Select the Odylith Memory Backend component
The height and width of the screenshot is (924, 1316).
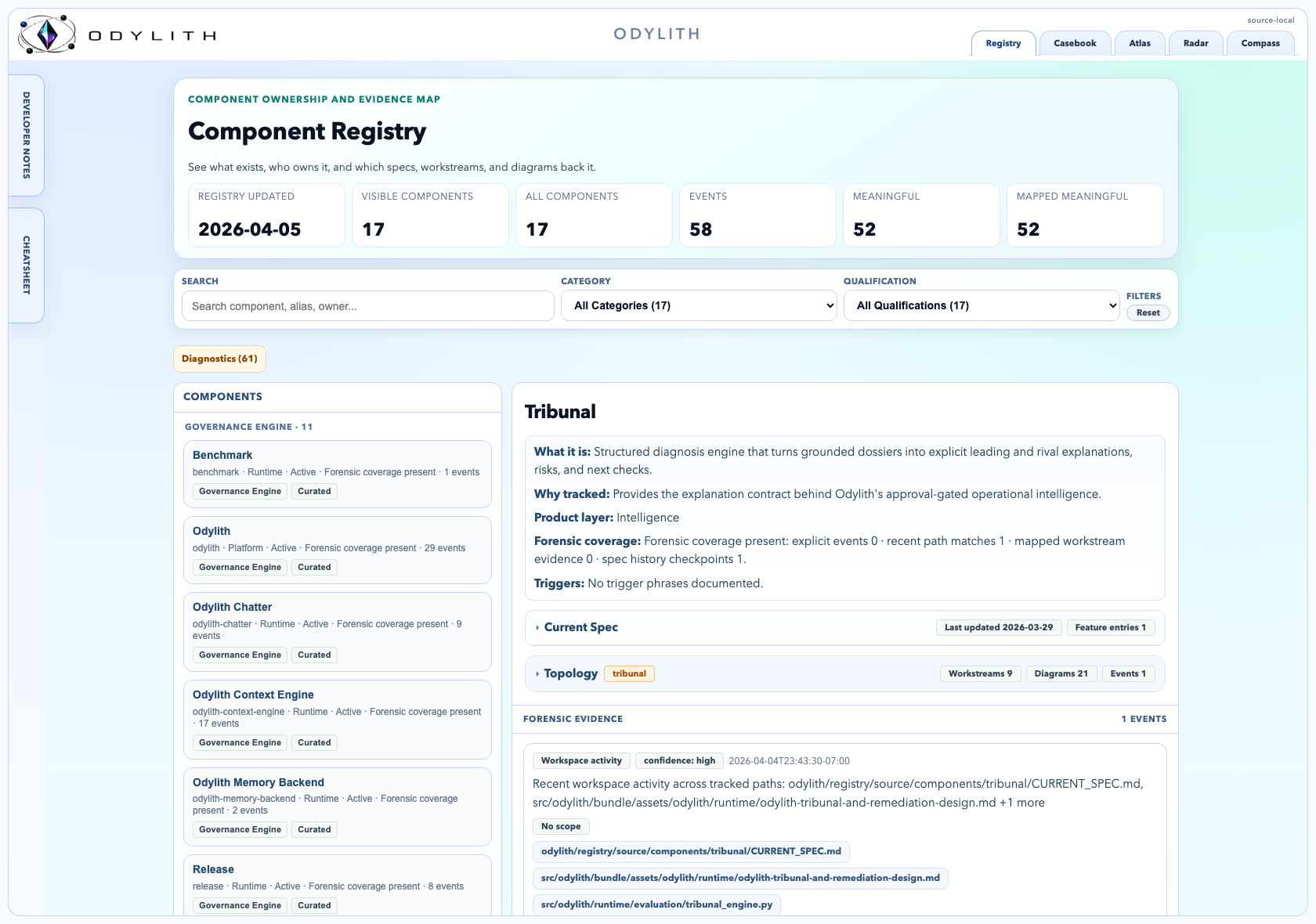pos(338,807)
